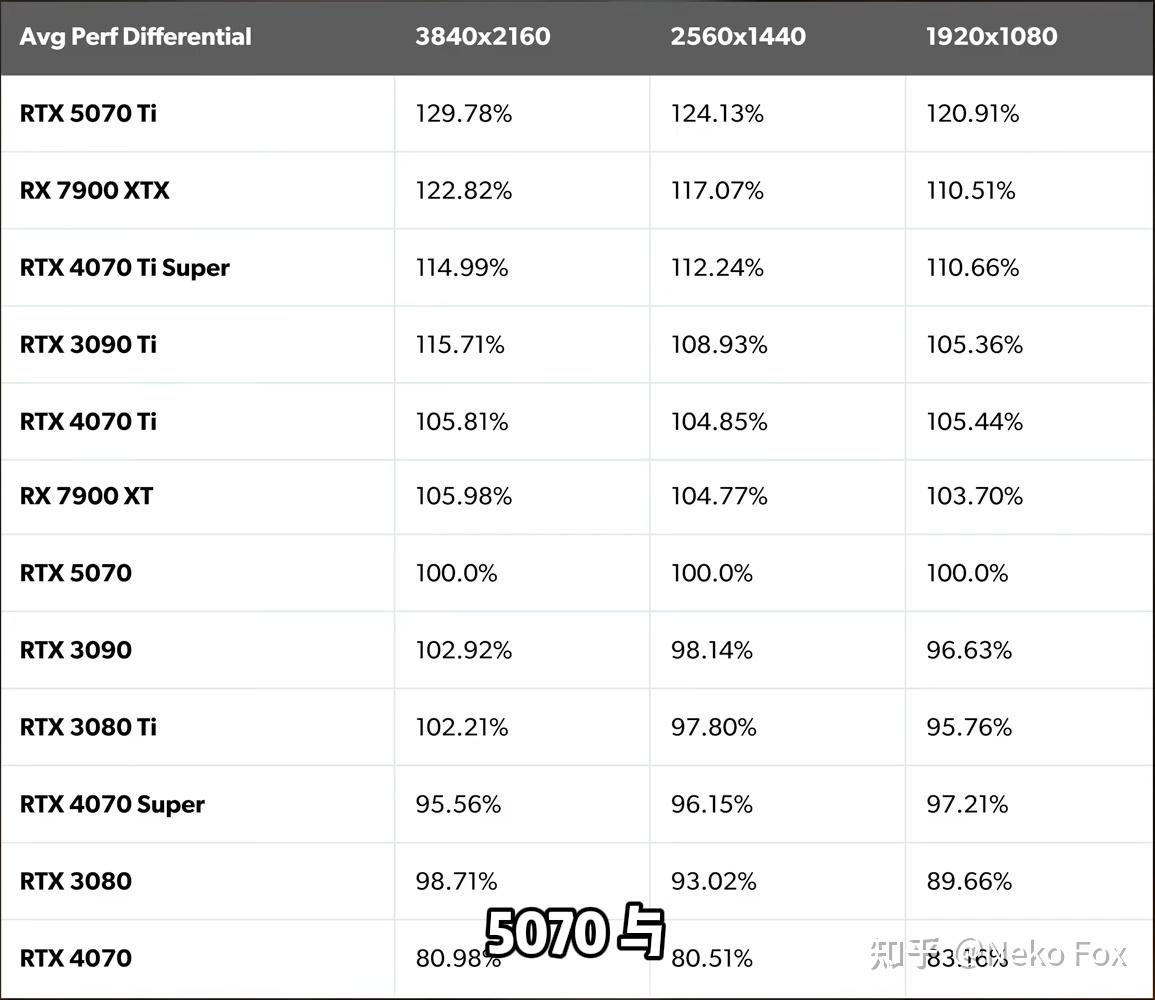Select the 102.92% cell for RTX 3090
The width and height of the screenshot is (1155, 1000).
[x=463, y=650]
